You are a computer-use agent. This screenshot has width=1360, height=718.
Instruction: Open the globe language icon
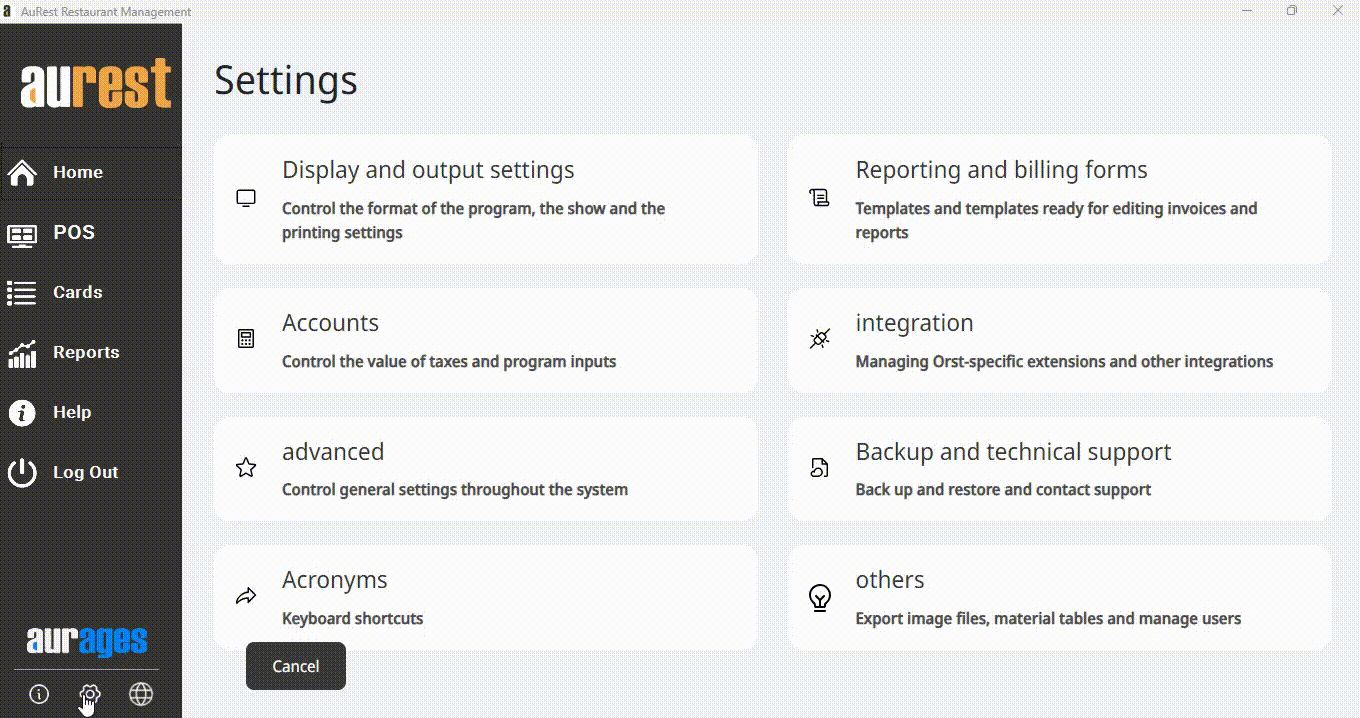pos(141,694)
